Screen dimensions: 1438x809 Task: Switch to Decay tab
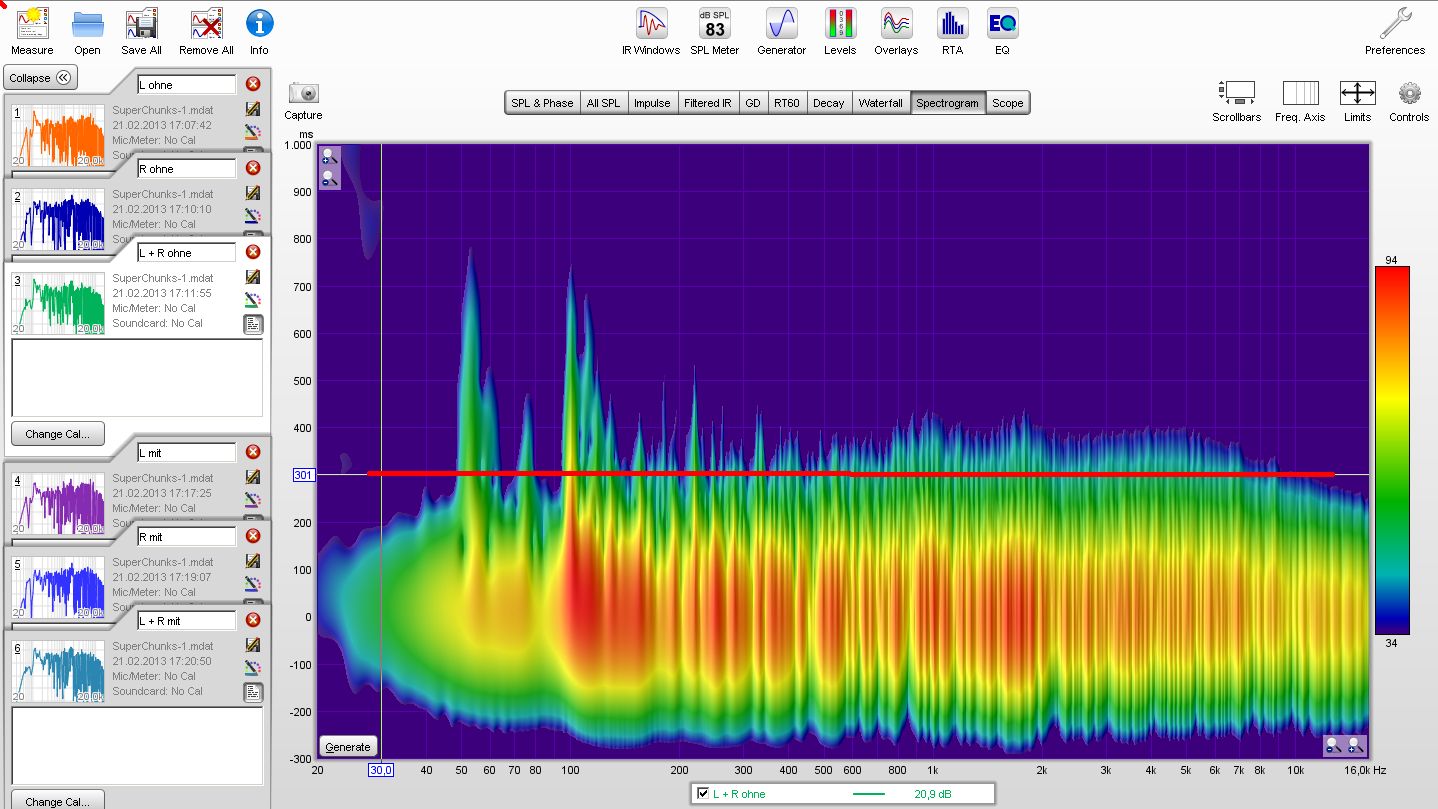pyautogui.click(x=829, y=103)
